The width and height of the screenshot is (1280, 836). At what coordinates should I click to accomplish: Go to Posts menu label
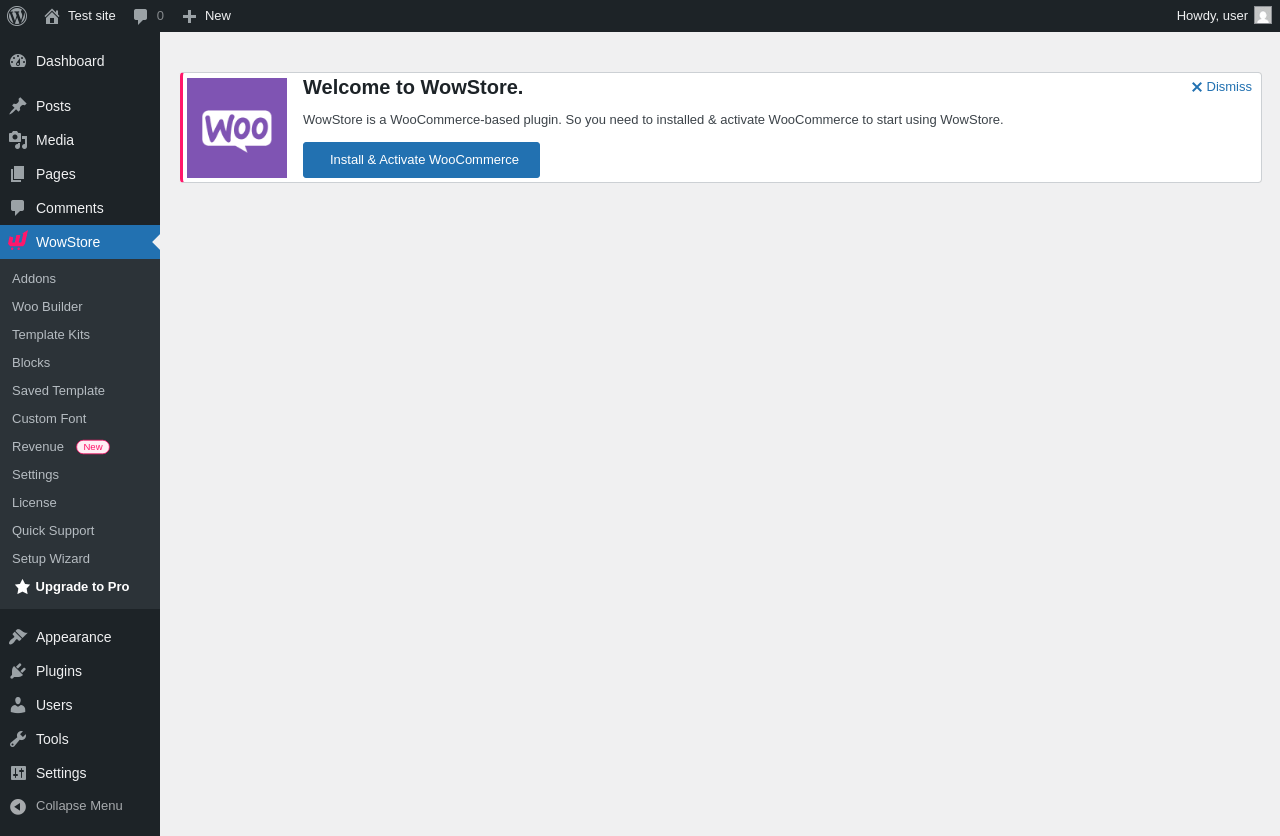[x=53, y=106]
